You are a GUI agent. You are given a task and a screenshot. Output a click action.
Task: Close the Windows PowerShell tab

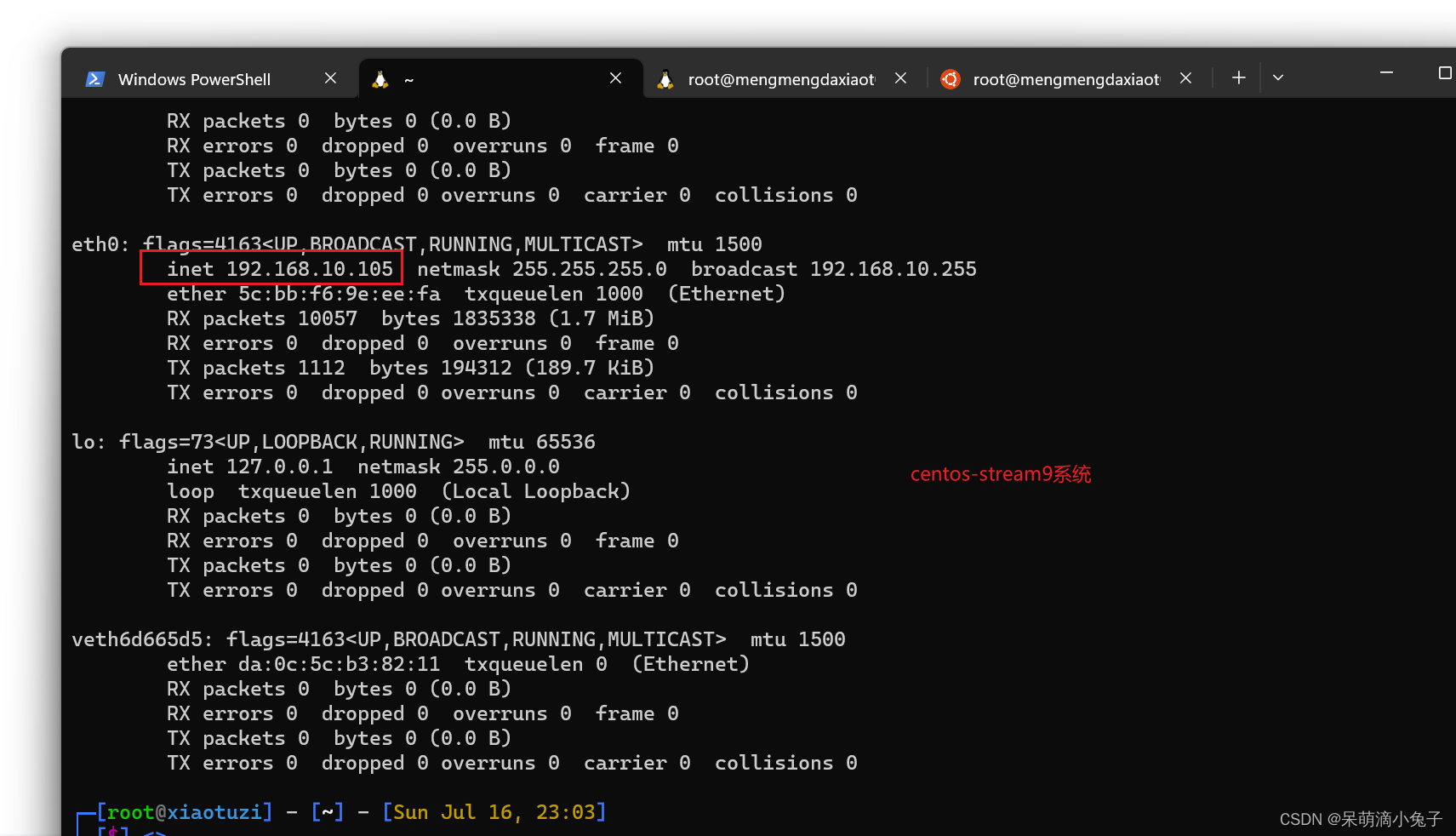click(331, 77)
